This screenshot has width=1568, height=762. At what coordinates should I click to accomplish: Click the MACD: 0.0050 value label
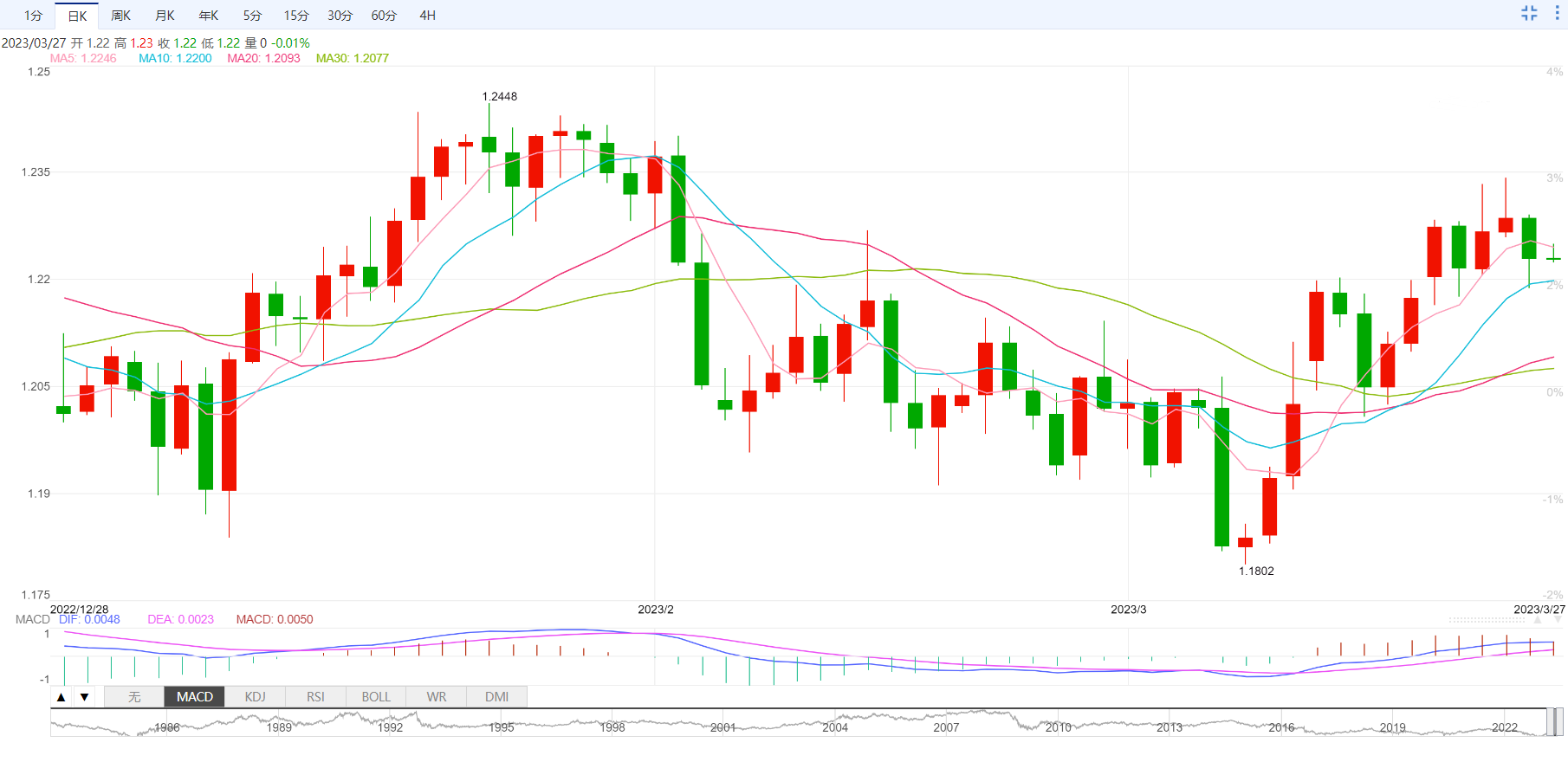point(275,619)
